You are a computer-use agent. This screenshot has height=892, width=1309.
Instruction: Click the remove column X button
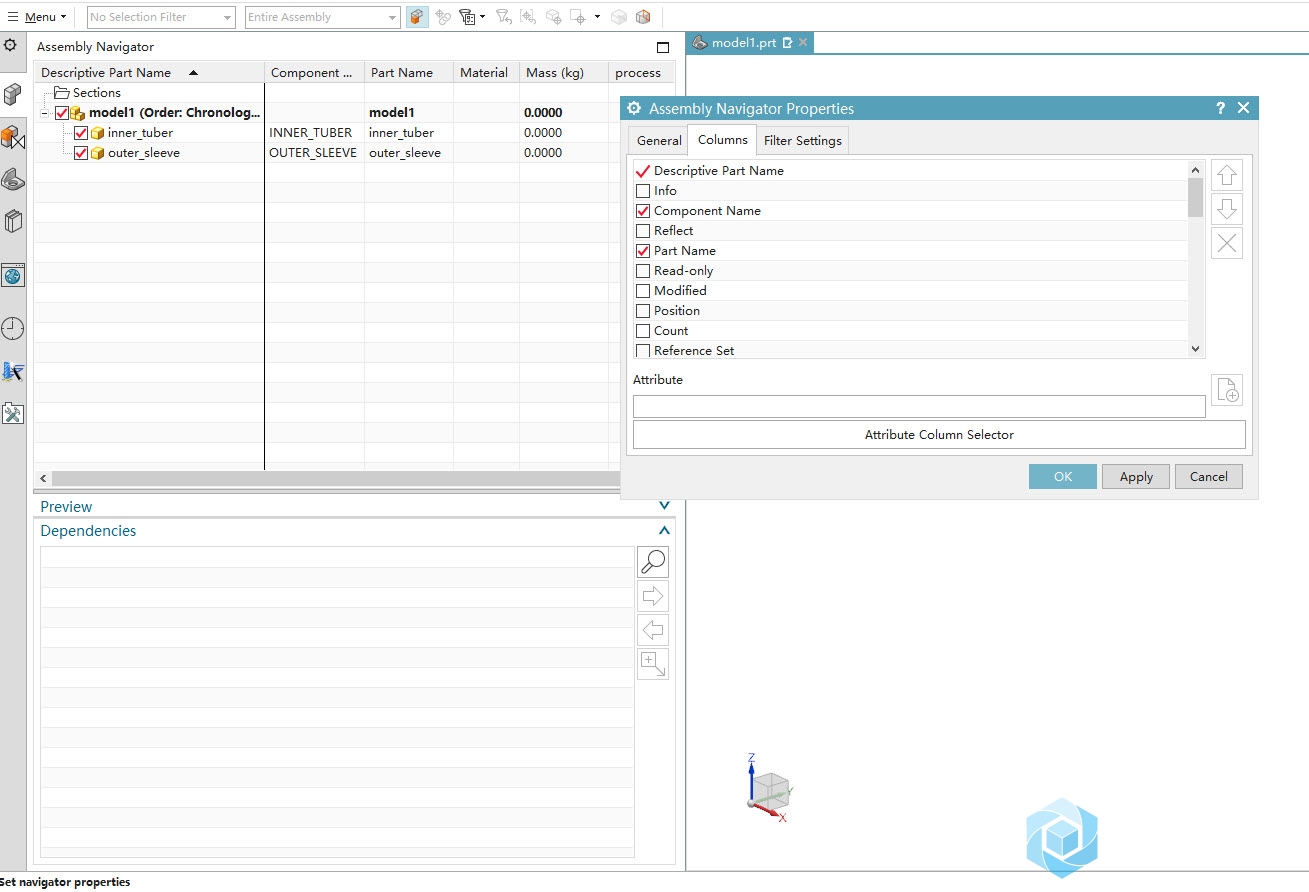1227,243
